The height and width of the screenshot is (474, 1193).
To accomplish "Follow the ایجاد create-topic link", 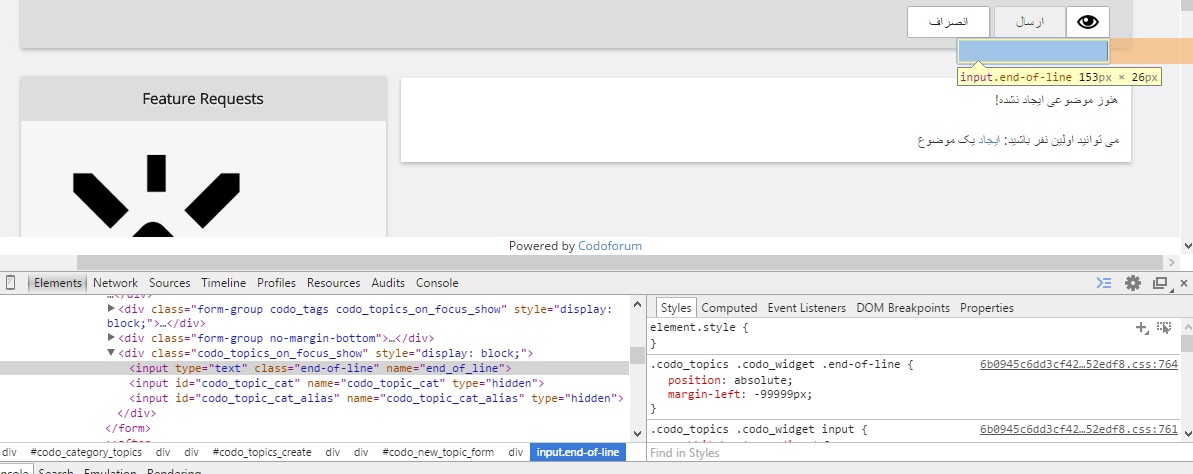I will coord(988,141).
